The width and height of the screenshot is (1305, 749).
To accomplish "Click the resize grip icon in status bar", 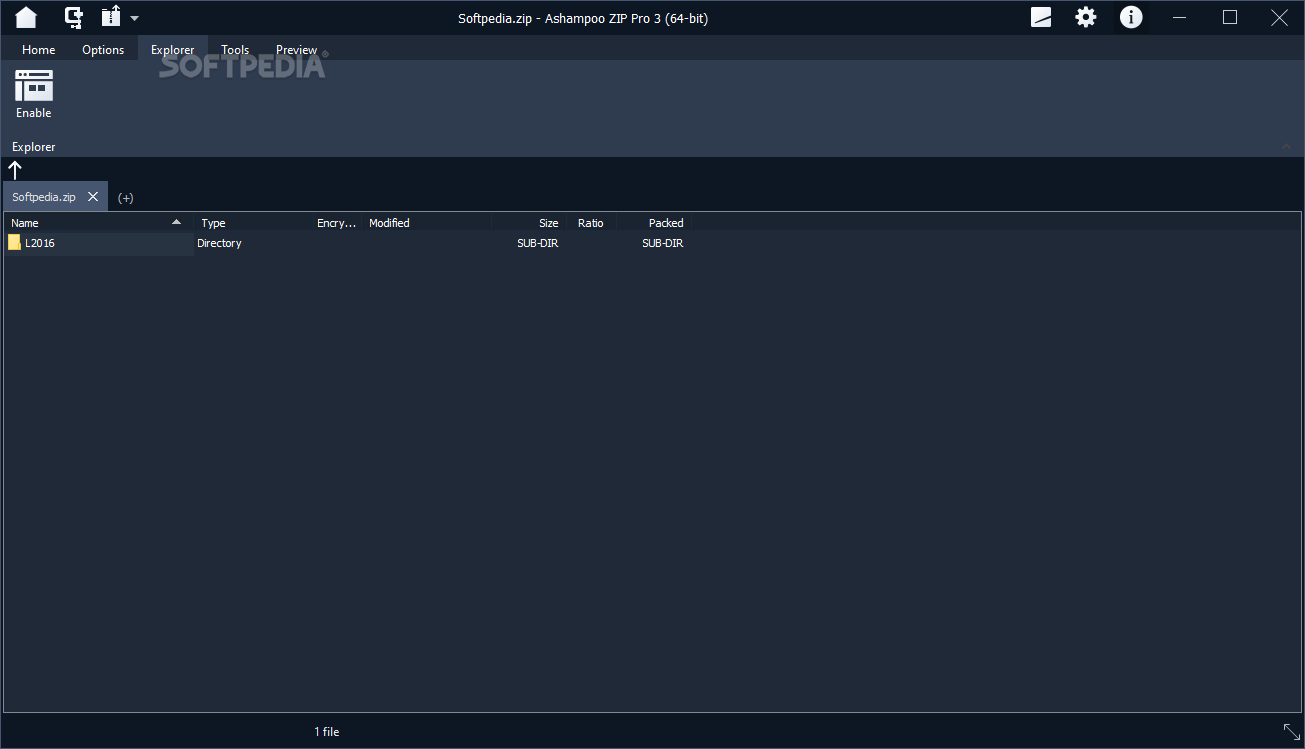I will pyautogui.click(x=1291, y=732).
